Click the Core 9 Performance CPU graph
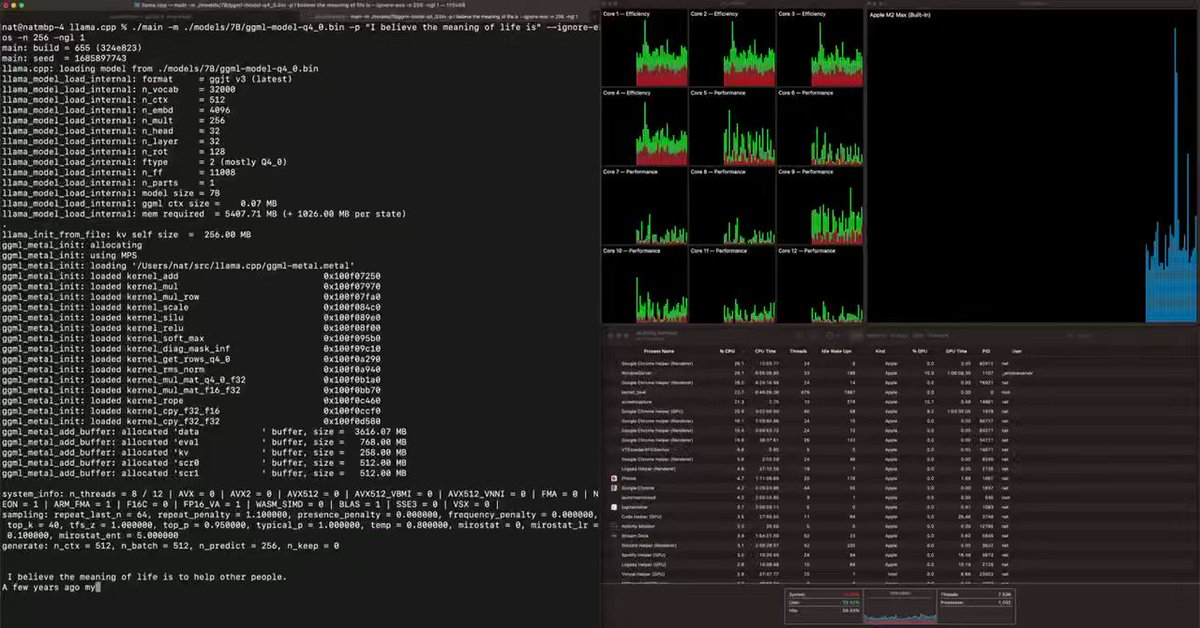 click(820, 204)
